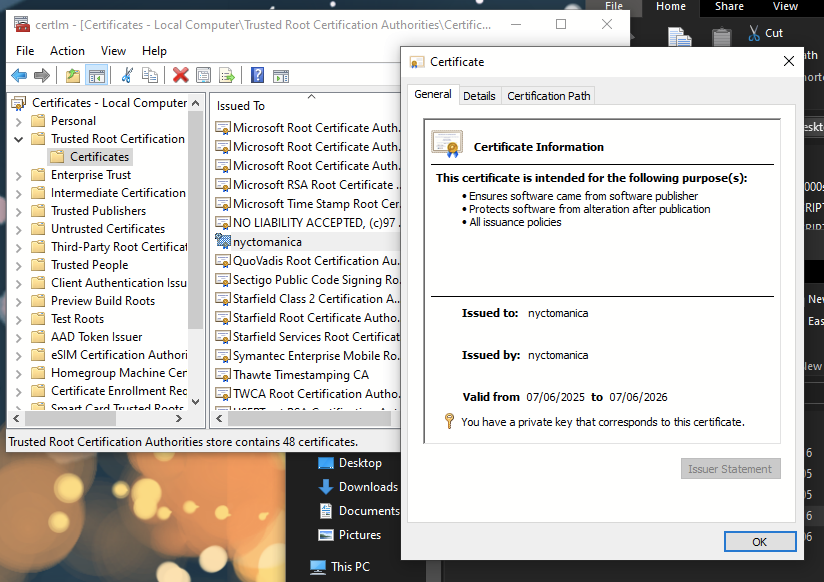Expand the Enterprise Trust node
This screenshot has height=582, width=824.
(x=19, y=176)
